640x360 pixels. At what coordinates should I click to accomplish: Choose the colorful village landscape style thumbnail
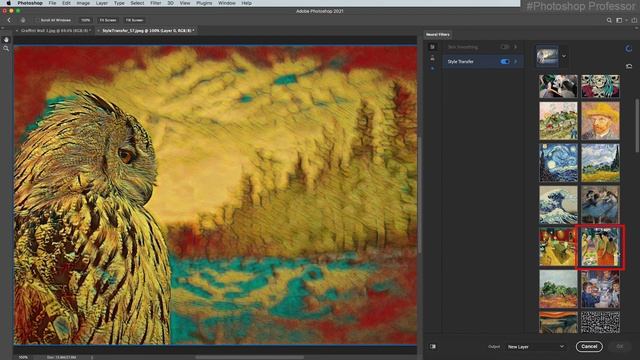click(x=558, y=121)
